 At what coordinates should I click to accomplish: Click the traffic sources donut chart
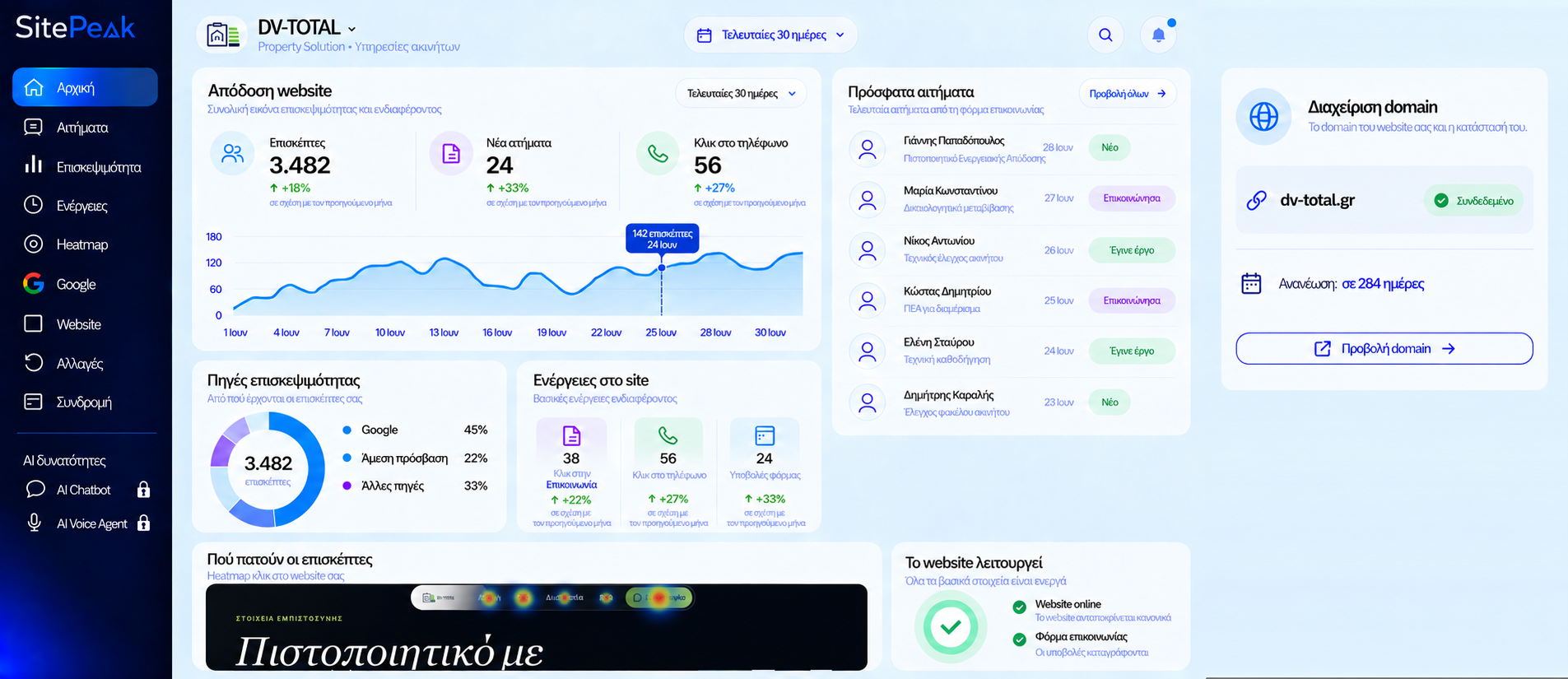(x=268, y=469)
